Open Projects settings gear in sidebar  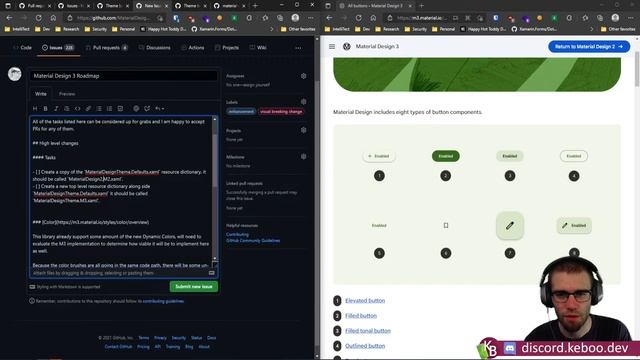[304, 130]
